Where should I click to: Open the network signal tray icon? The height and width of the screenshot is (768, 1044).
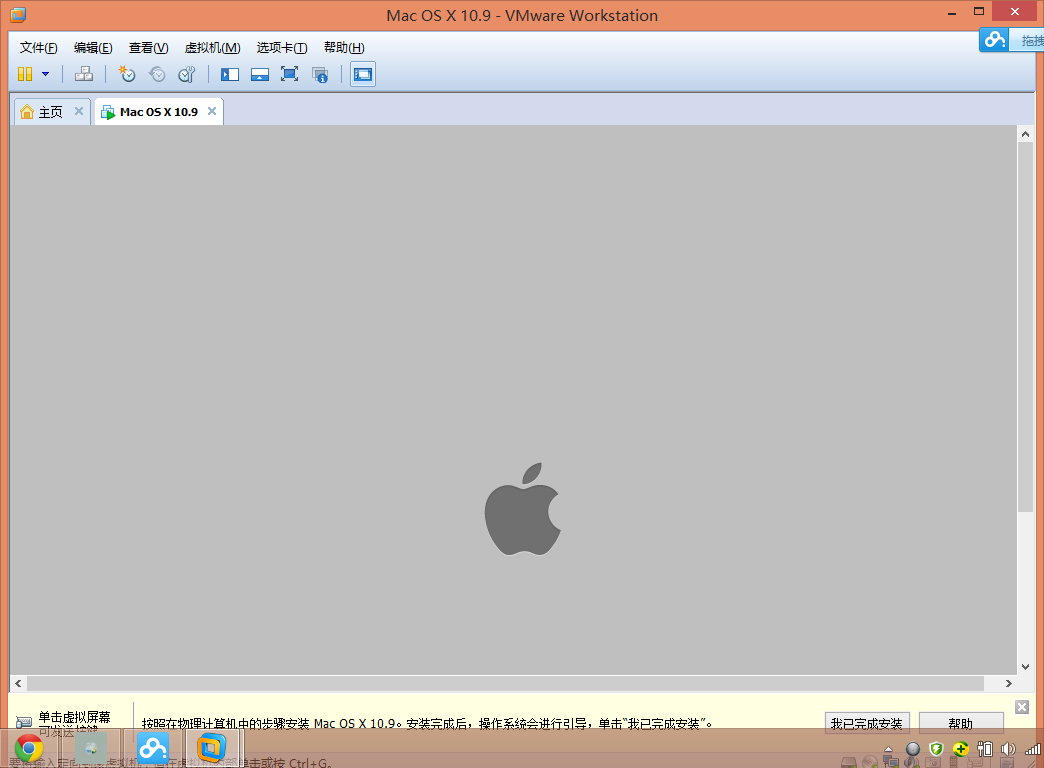pos(1033,749)
